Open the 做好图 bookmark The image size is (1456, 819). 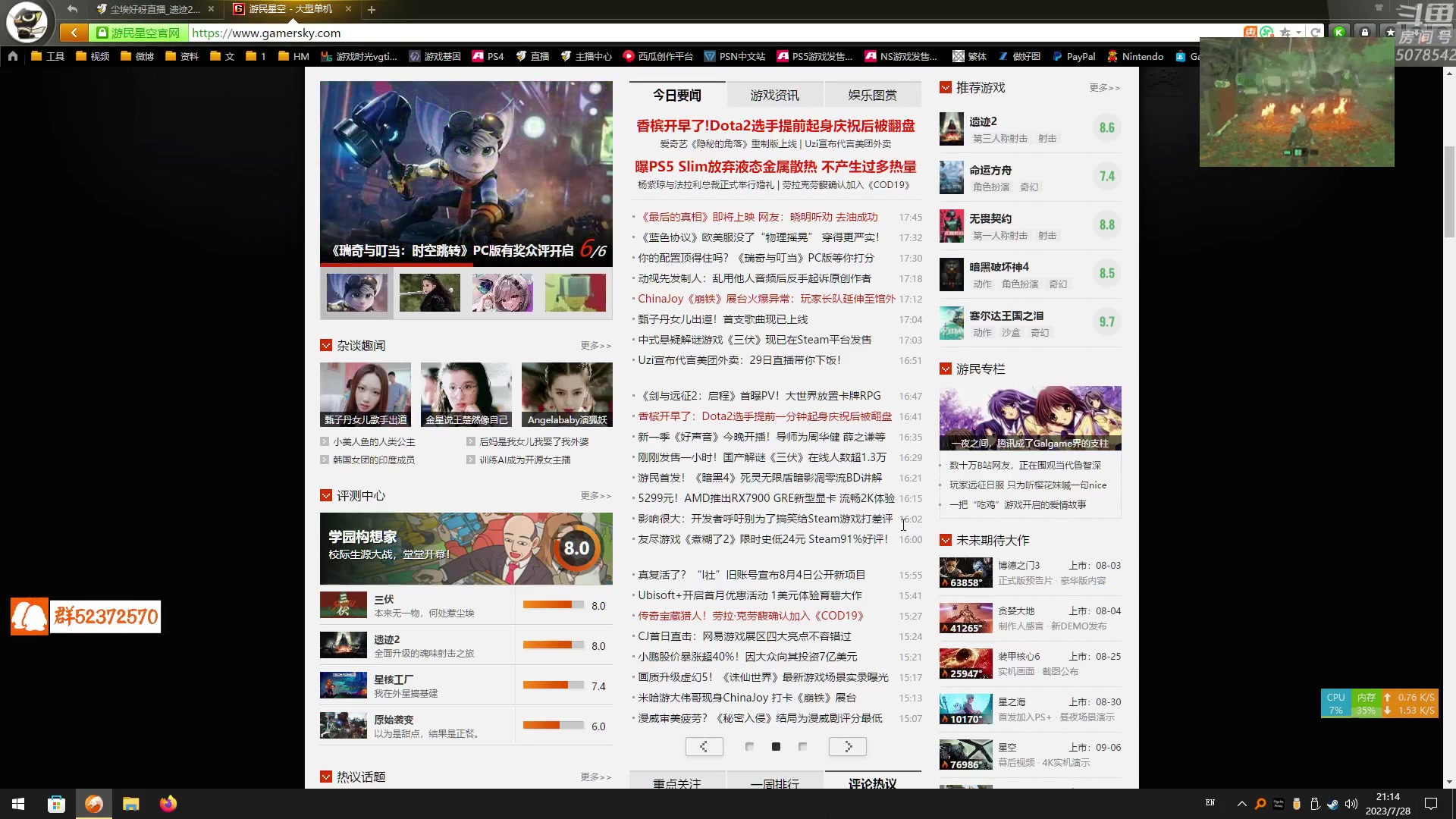1019,56
